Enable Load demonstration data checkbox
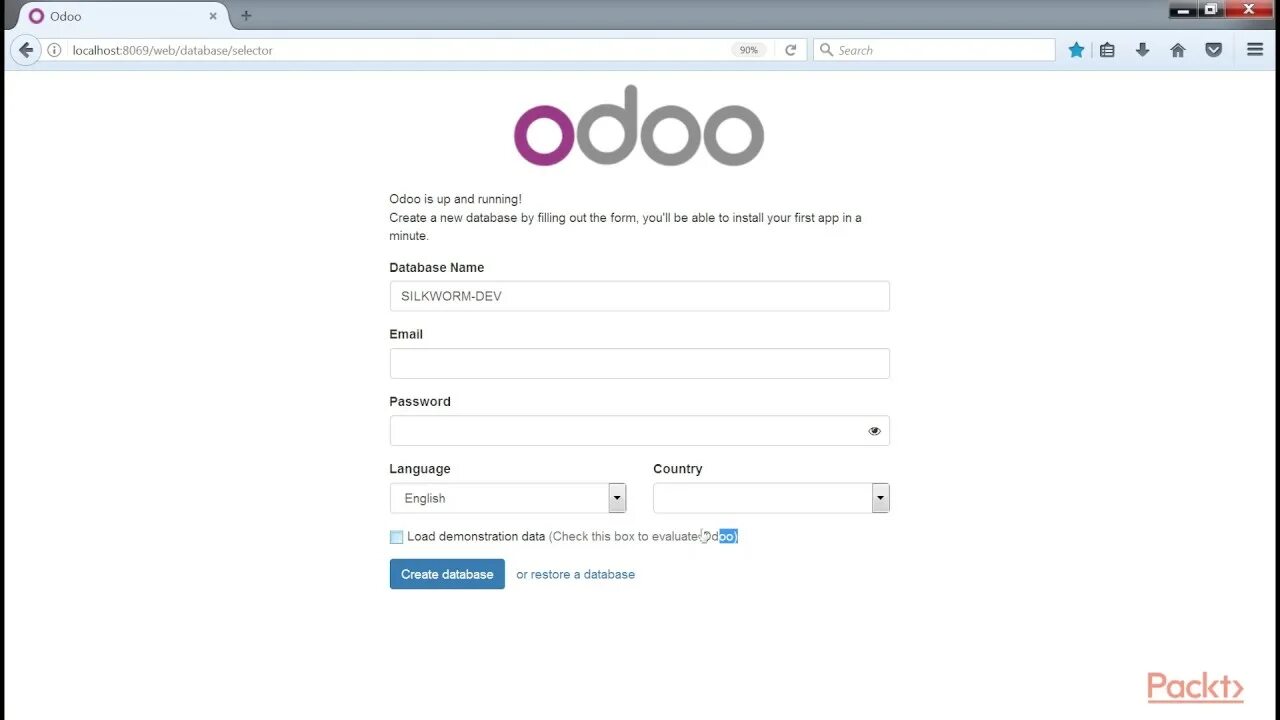 coord(396,537)
